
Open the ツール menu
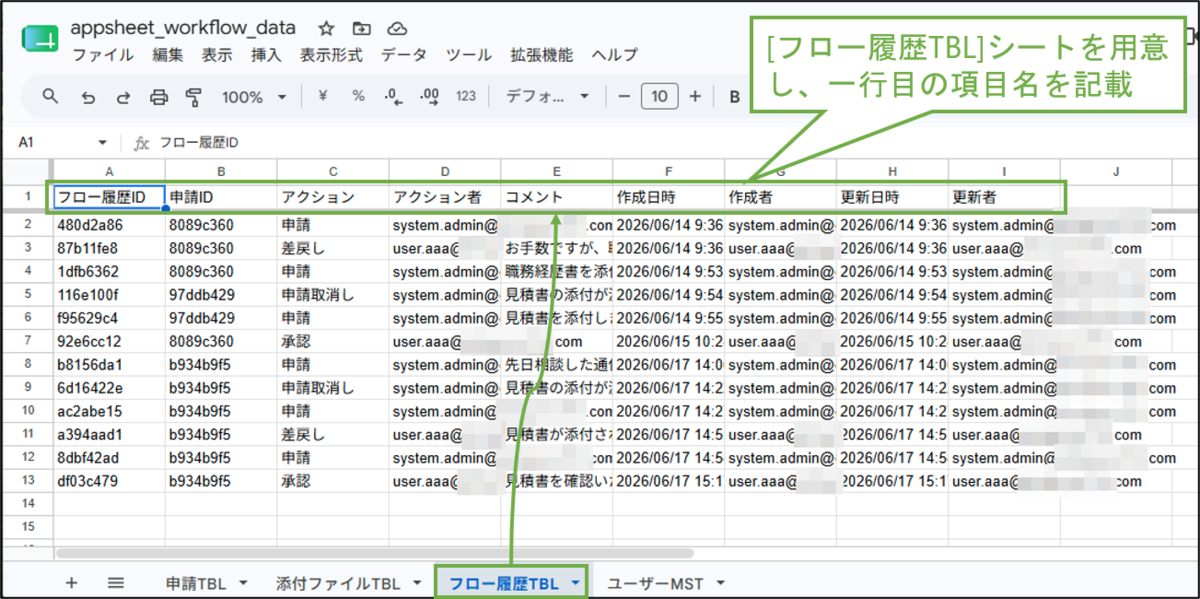(x=468, y=55)
